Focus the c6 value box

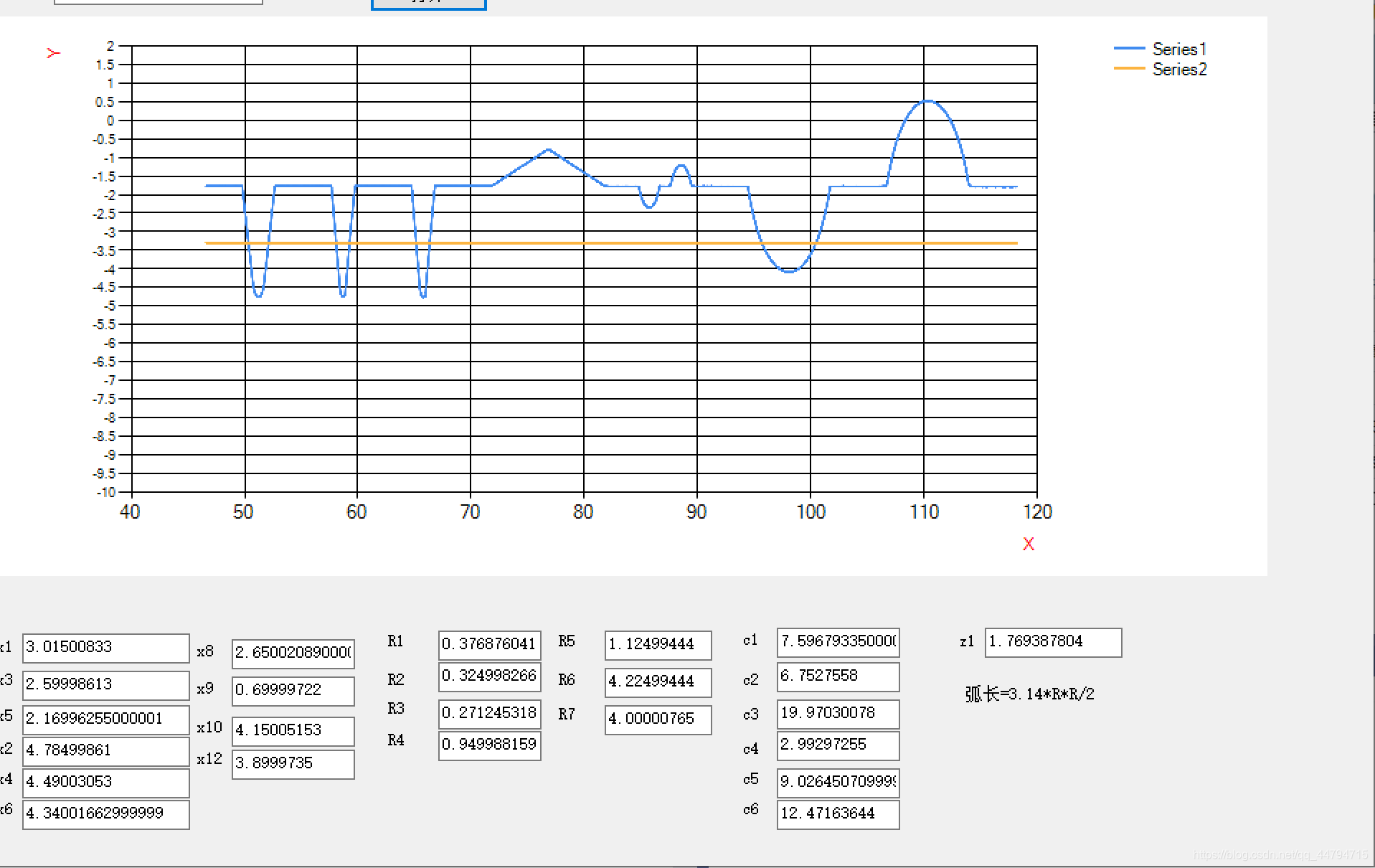coord(838,814)
